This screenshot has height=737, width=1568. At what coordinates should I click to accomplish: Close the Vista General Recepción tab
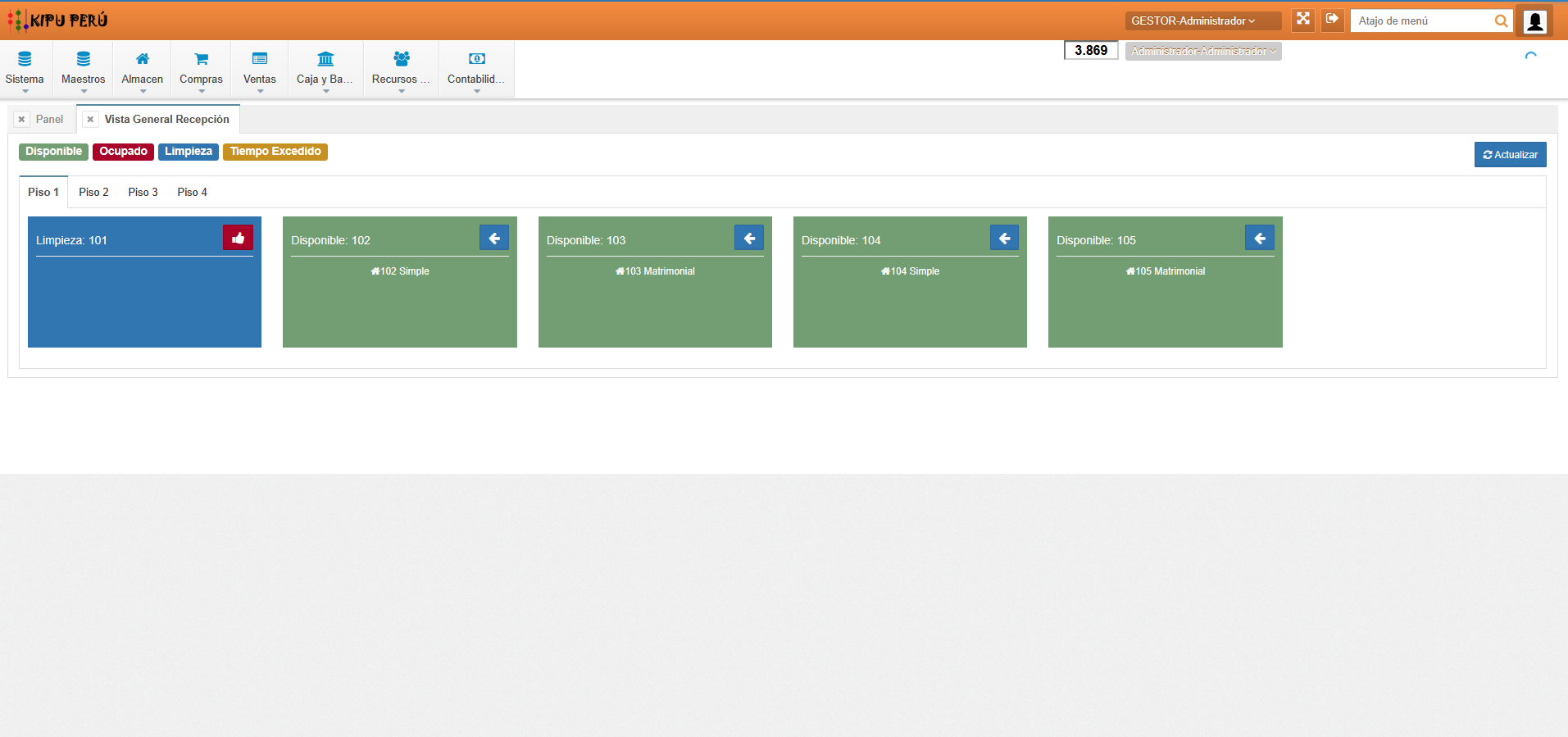click(x=91, y=120)
